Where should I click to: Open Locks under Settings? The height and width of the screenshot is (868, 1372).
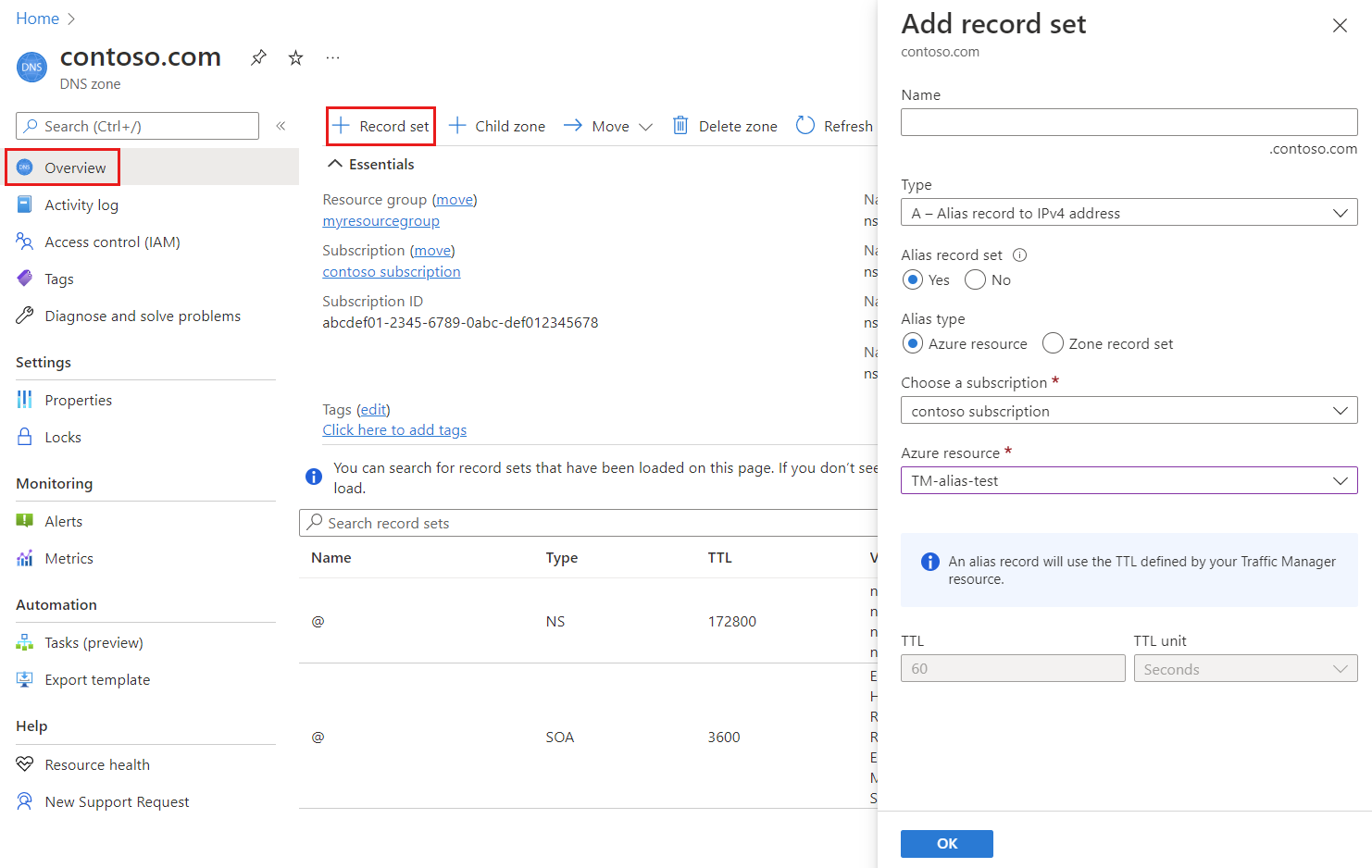pyautogui.click(x=63, y=437)
